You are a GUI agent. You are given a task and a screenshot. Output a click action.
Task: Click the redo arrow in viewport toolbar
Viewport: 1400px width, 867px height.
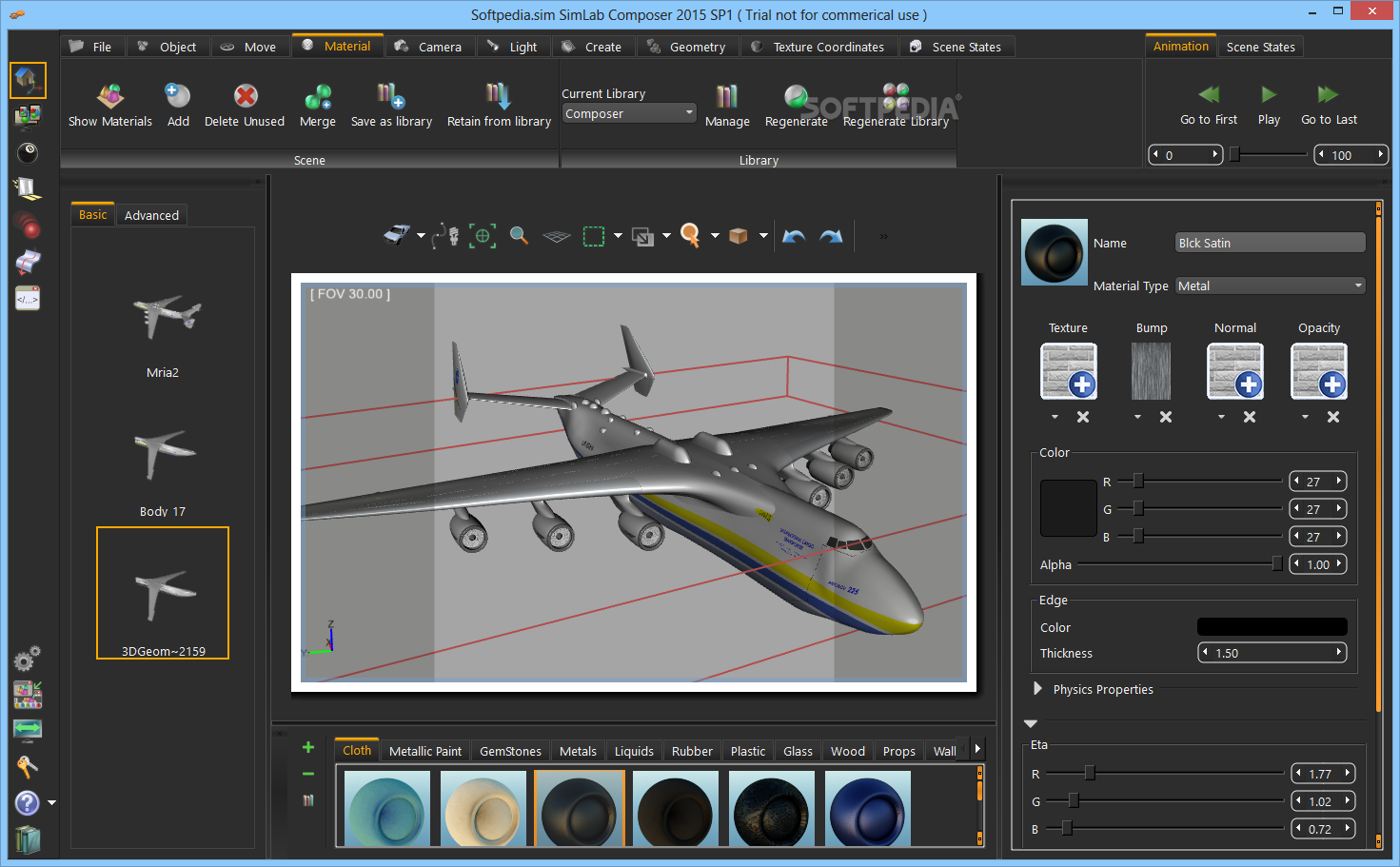(x=831, y=235)
